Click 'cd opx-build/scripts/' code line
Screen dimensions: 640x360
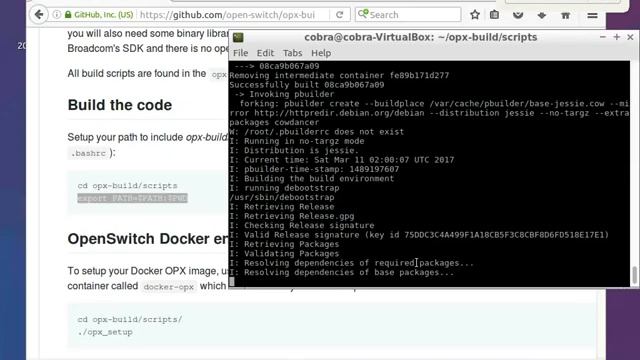tap(130, 320)
